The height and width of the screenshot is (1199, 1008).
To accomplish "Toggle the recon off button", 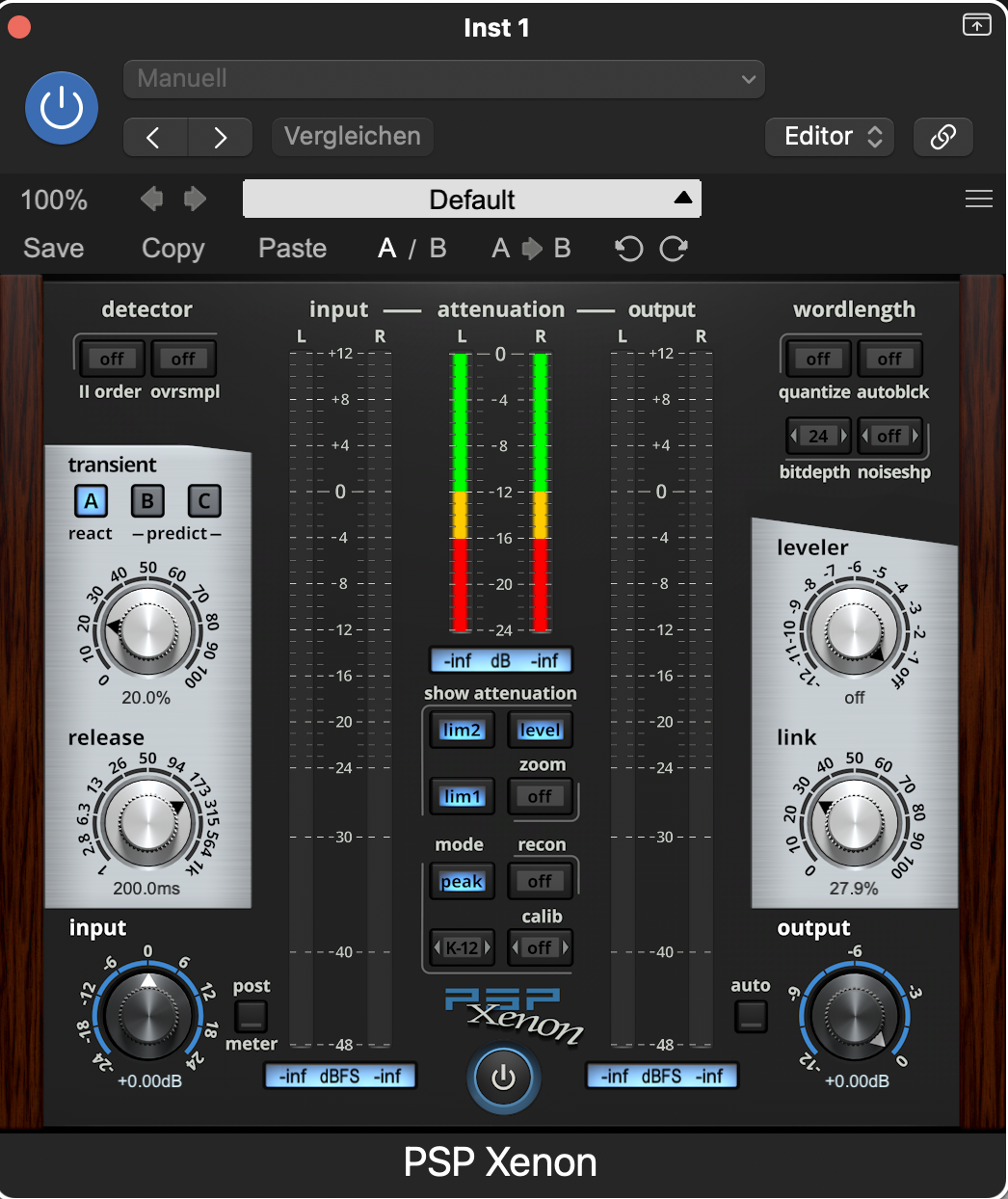I will click(x=540, y=881).
